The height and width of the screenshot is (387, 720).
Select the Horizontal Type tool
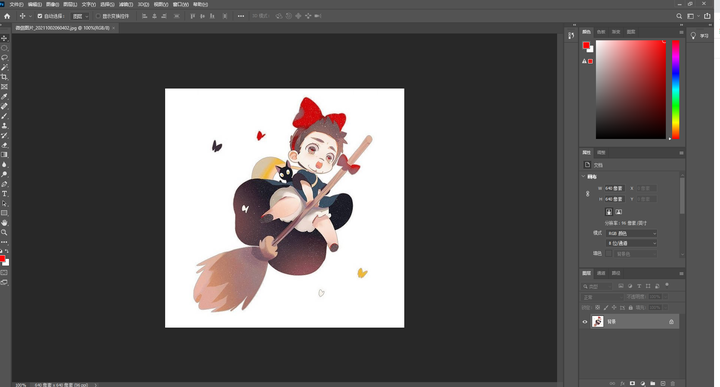coord(4,193)
